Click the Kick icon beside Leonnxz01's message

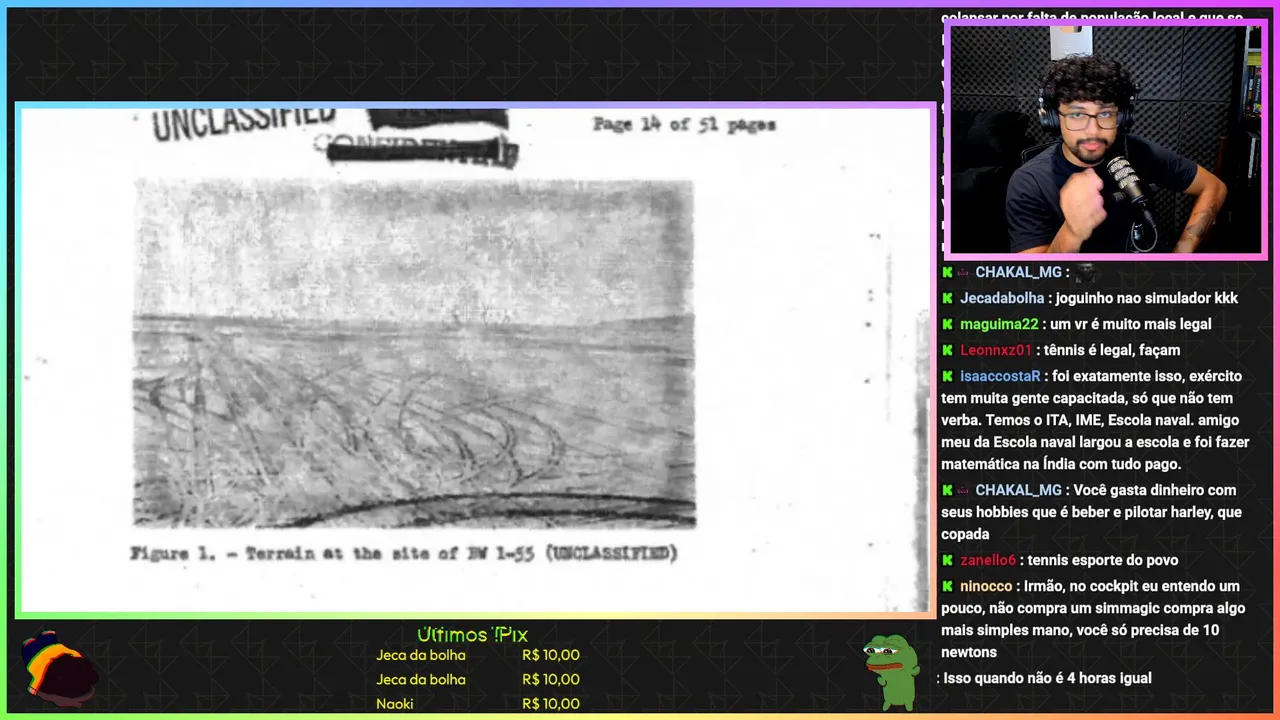click(947, 350)
